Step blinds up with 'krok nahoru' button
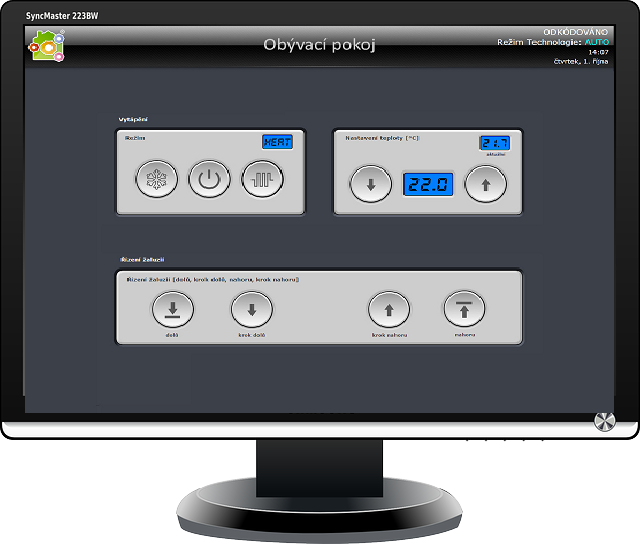The width and height of the screenshot is (640, 544). coord(389,310)
